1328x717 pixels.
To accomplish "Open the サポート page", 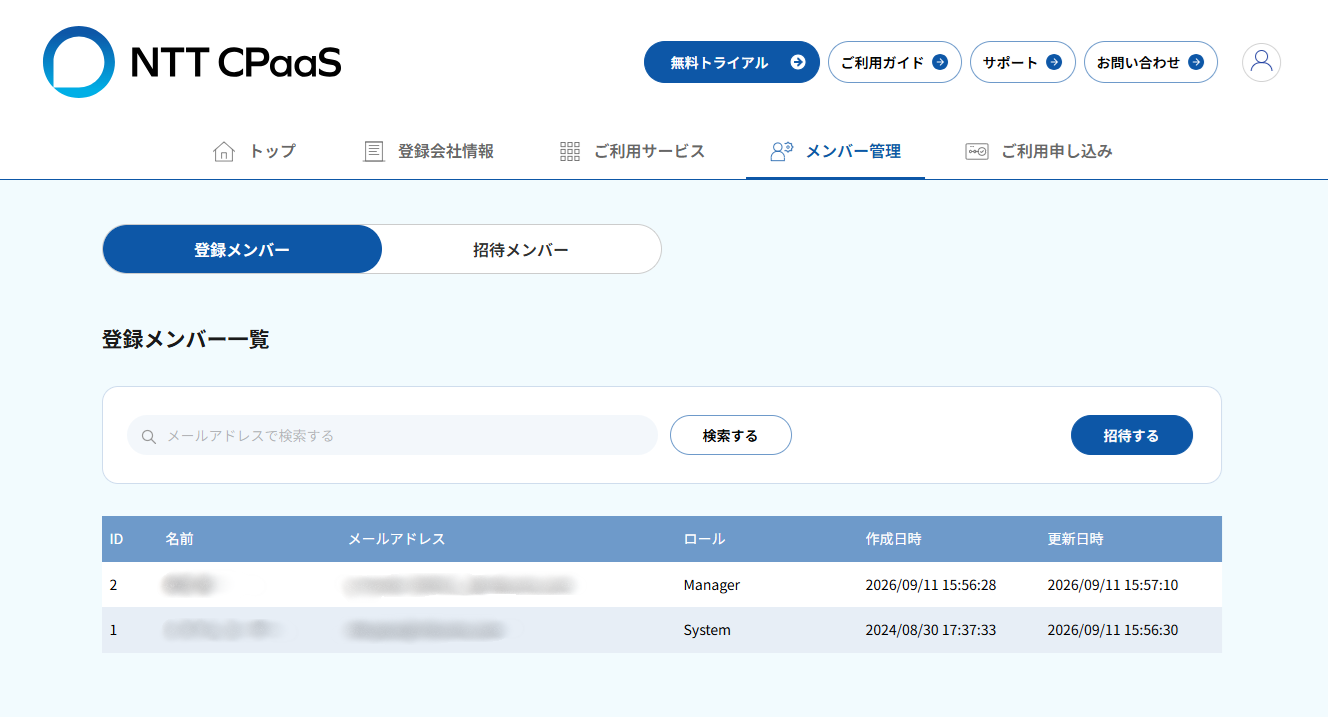I will pos(1023,62).
